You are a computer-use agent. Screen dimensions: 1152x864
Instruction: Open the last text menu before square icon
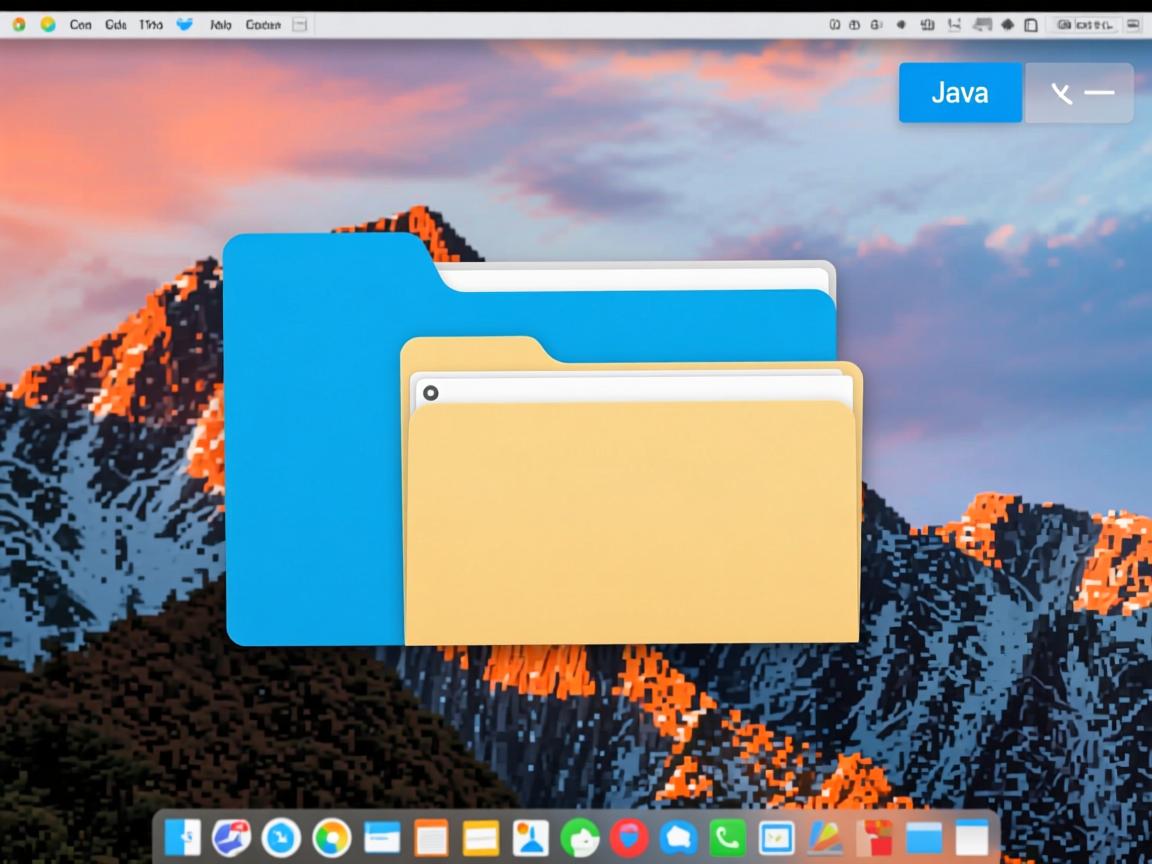point(263,24)
